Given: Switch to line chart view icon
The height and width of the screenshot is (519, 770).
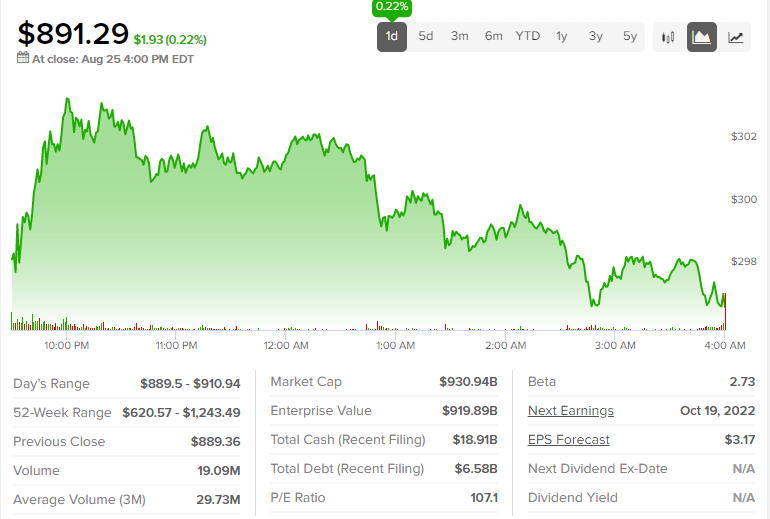Looking at the screenshot, I should pyautogui.click(x=735, y=37).
